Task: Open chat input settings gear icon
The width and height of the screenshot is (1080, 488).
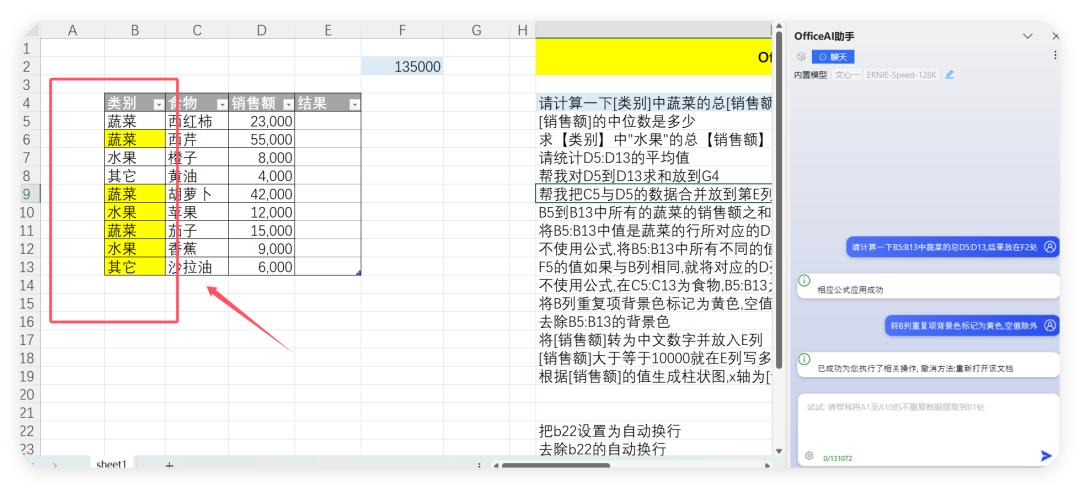Action: point(809,456)
